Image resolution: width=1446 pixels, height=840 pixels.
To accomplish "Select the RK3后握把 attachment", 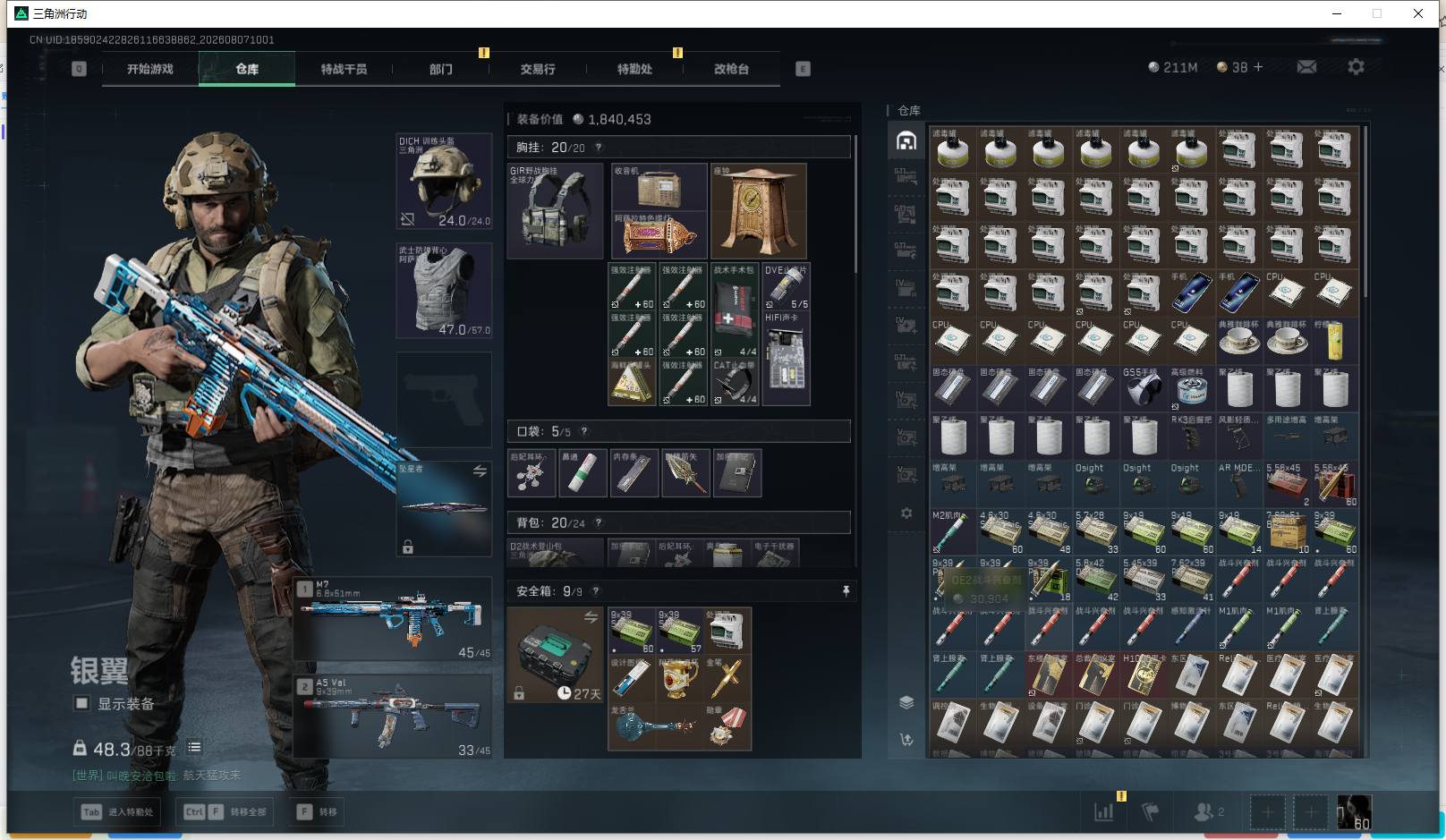I will pyautogui.click(x=1191, y=437).
